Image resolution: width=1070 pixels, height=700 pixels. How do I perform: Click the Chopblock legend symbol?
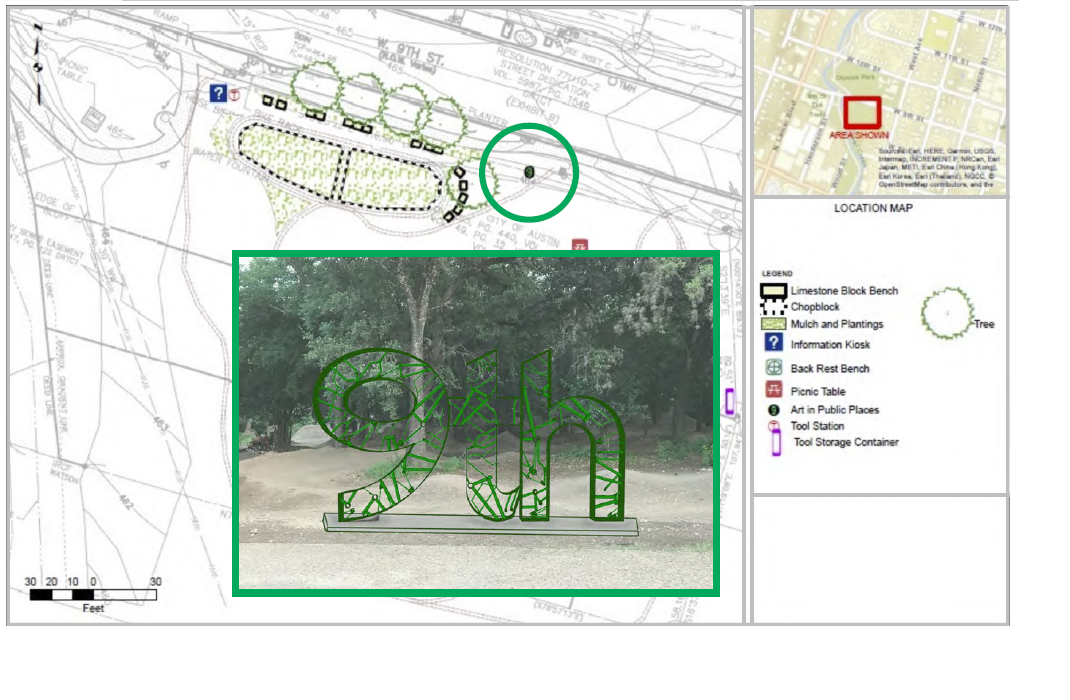coord(773,307)
